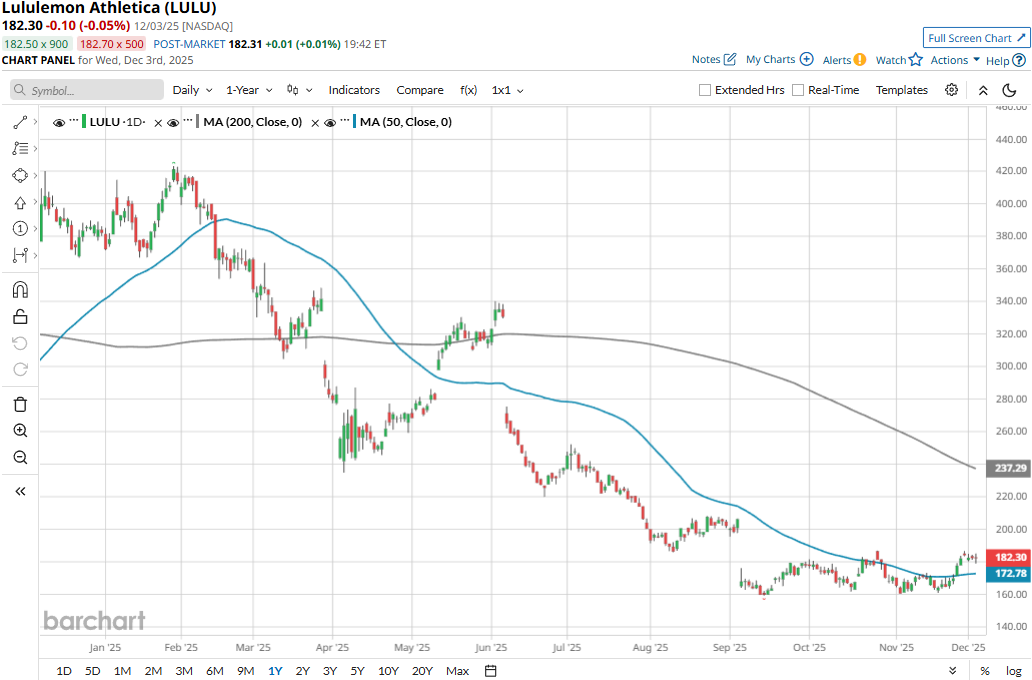Expand the Actions dropdown menu
Screen dimensions: 1032x680
[x=955, y=60]
